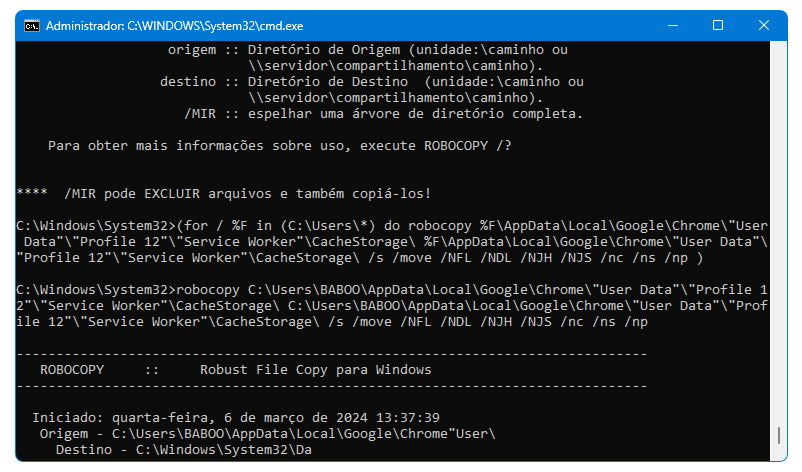The width and height of the screenshot is (802, 472).
Task: Click the 'Origem - C:\Users\BABOO' output line
Action: (268, 434)
